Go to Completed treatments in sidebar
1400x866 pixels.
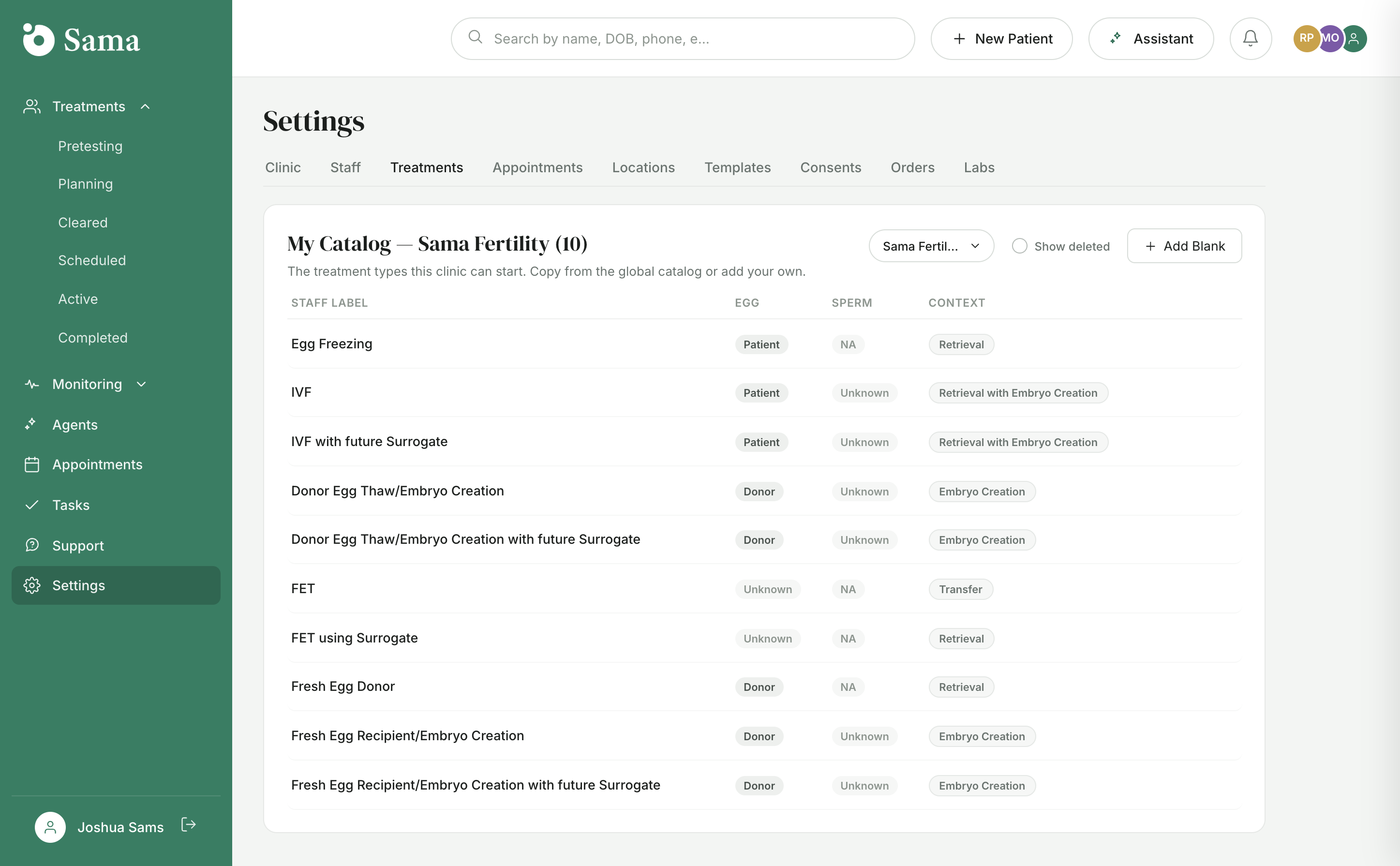tap(93, 337)
